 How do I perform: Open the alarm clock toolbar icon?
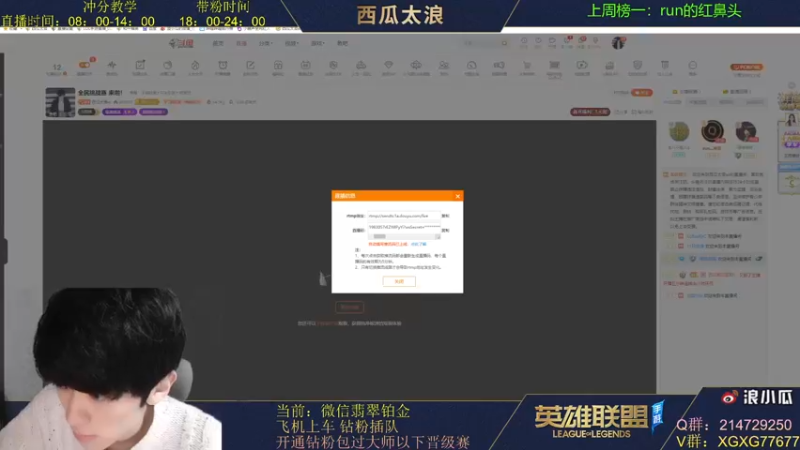(x=222, y=65)
